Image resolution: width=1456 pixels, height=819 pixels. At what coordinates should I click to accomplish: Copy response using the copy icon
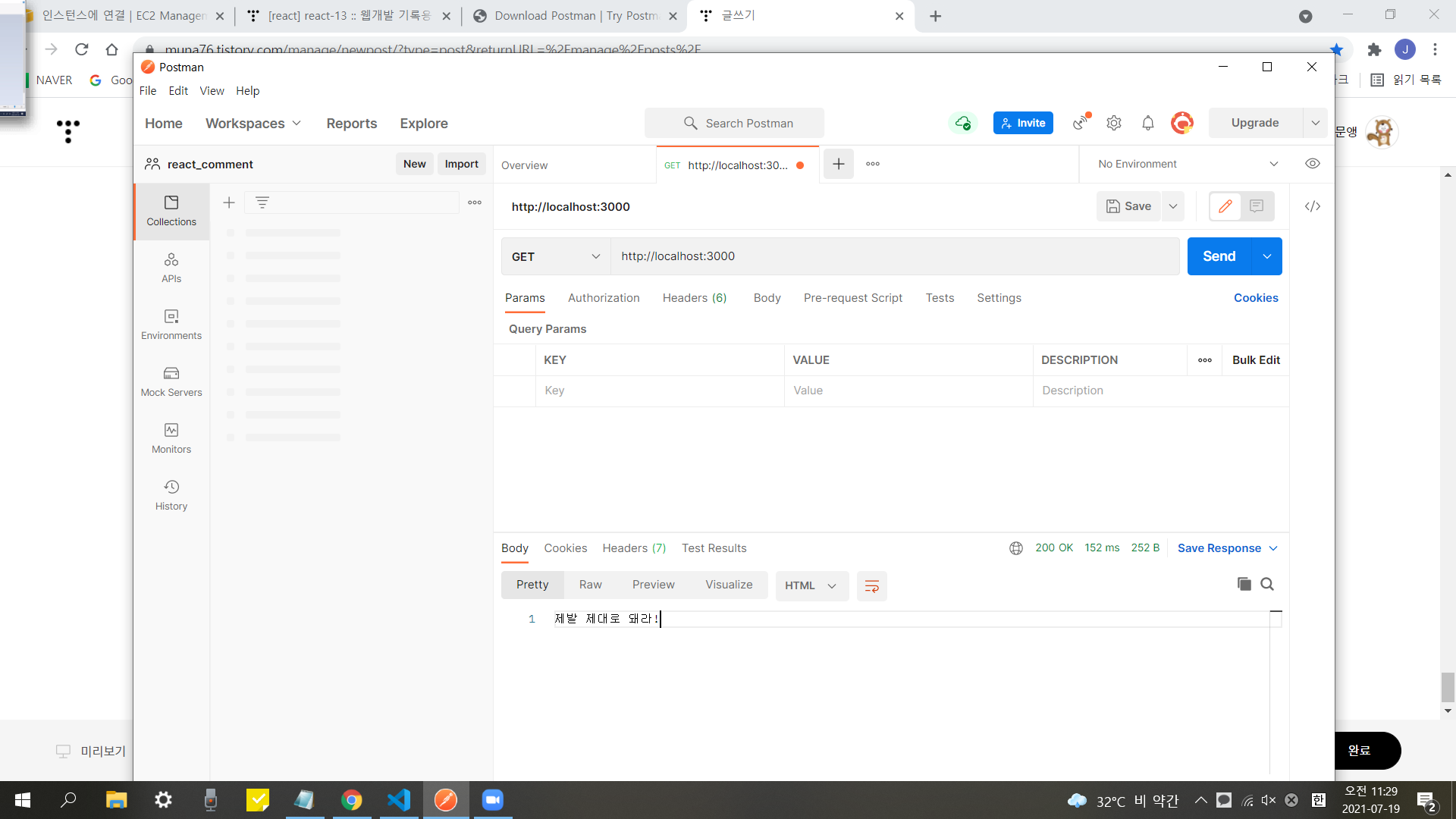click(1244, 584)
